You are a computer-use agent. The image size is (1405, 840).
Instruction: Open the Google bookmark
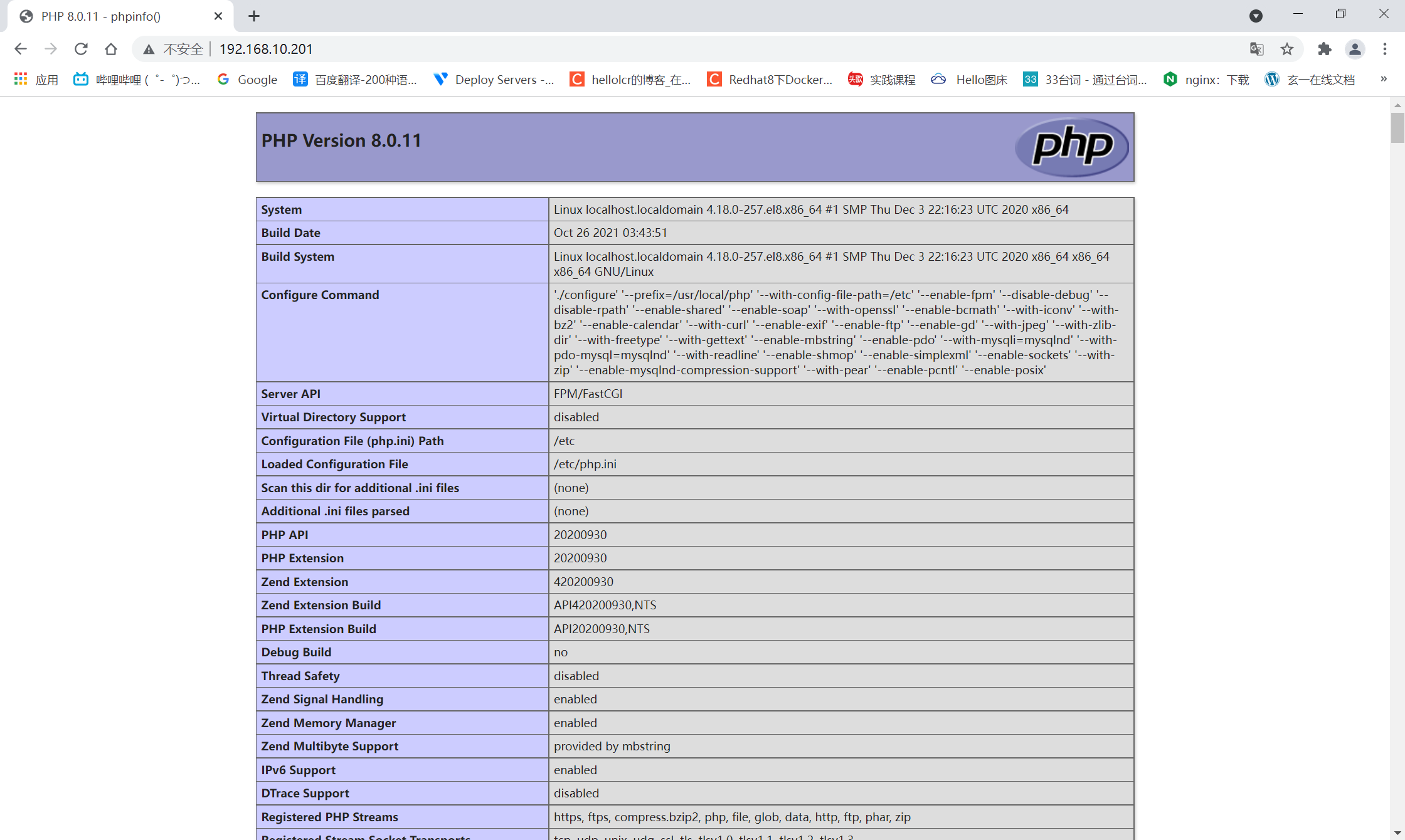pyautogui.click(x=247, y=80)
